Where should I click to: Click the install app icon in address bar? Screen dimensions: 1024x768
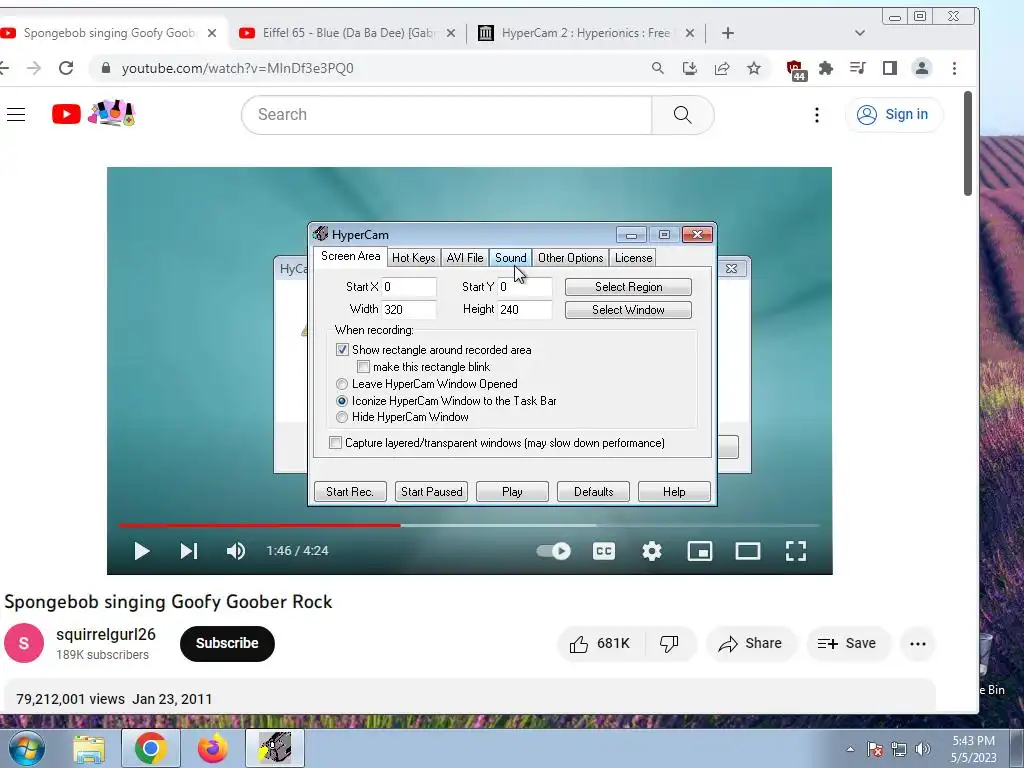[690, 68]
